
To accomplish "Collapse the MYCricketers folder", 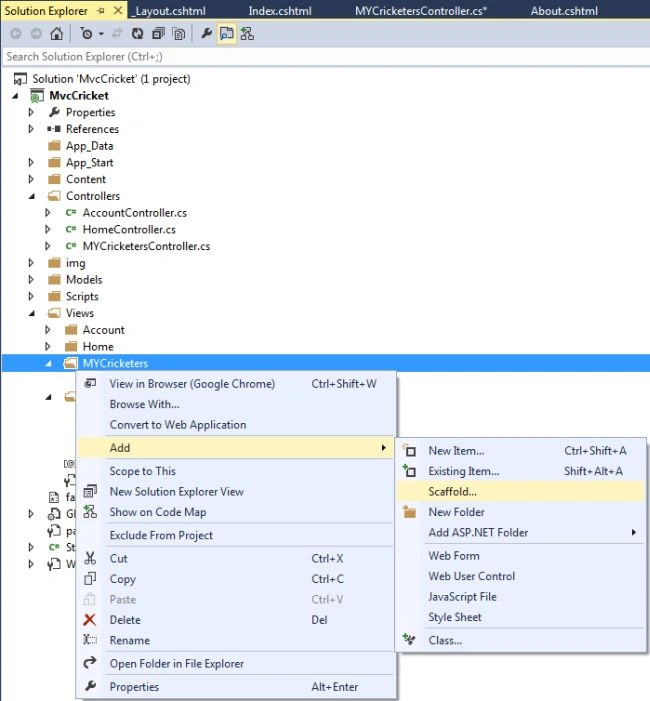I will point(48,364).
